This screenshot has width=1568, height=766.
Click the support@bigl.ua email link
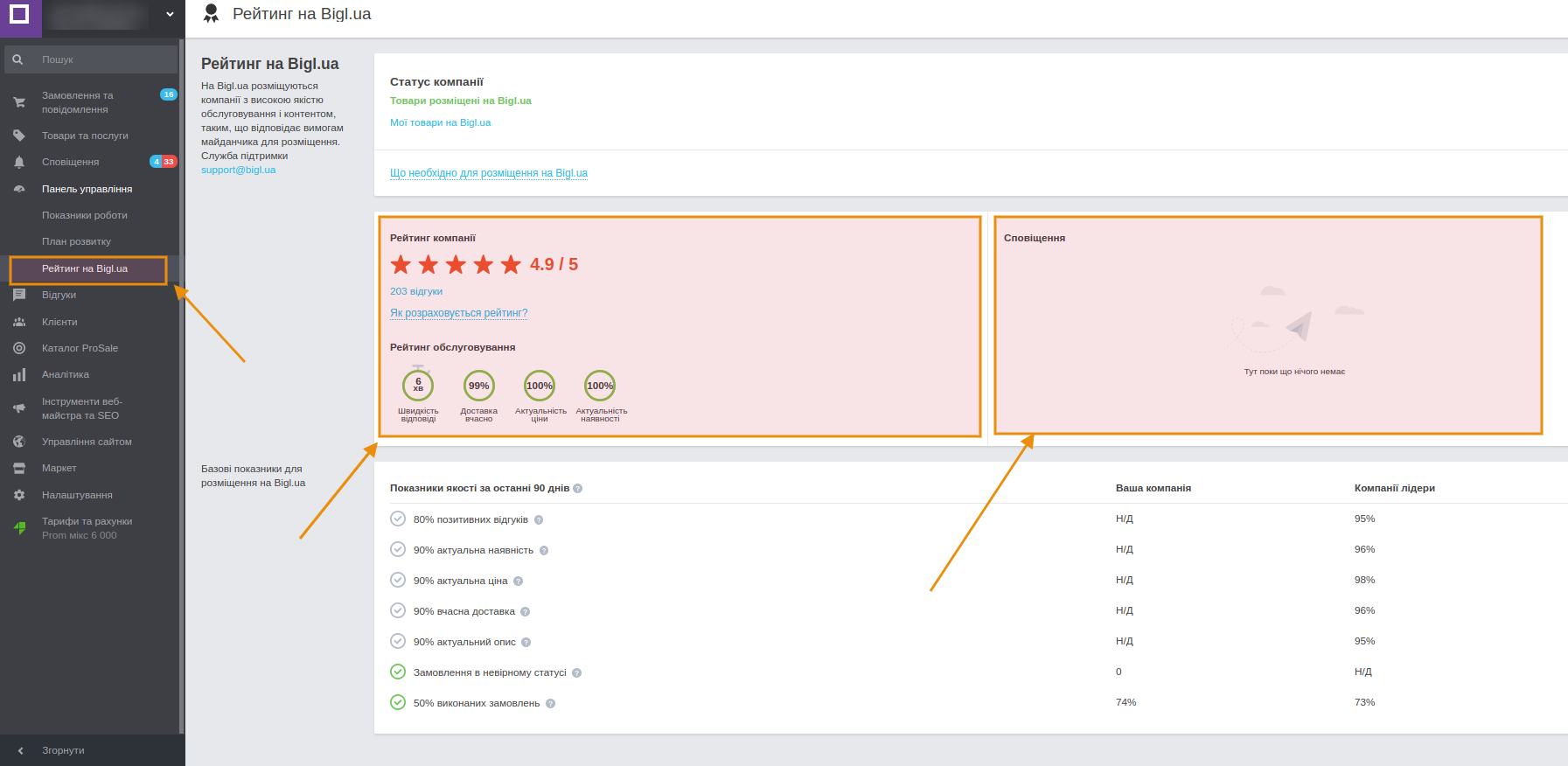coord(238,170)
